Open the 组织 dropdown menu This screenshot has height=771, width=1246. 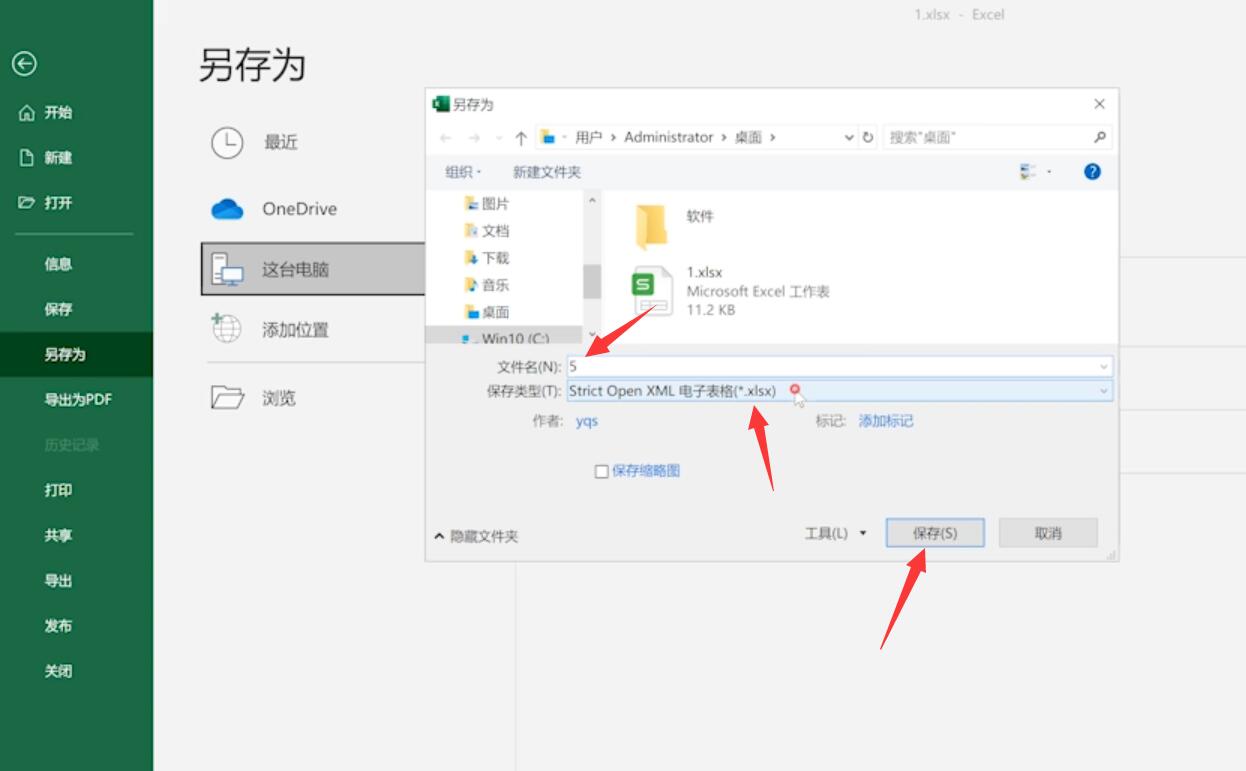pos(463,172)
